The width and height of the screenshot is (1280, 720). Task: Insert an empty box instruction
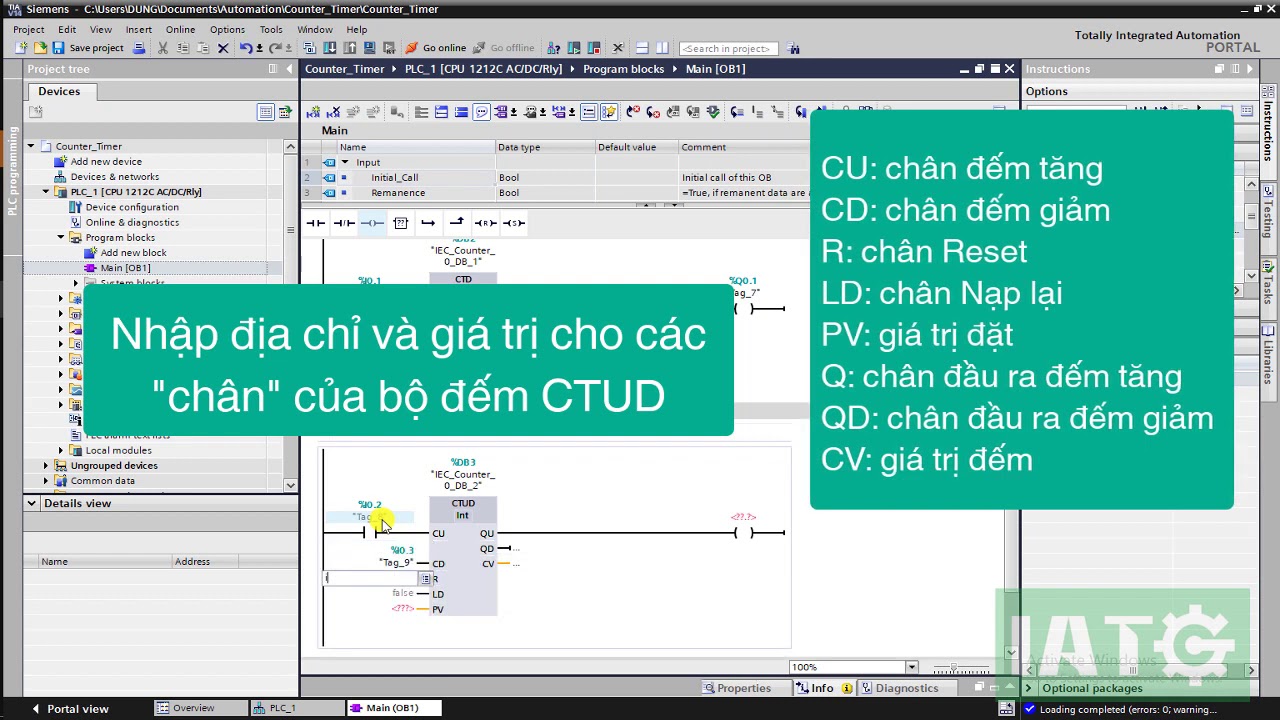point(401,223)
